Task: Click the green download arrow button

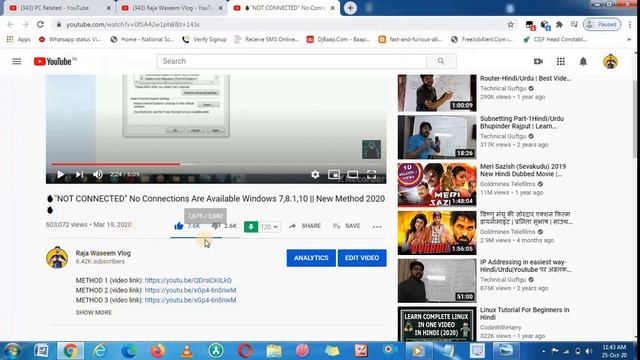Action: click(251, 227)
